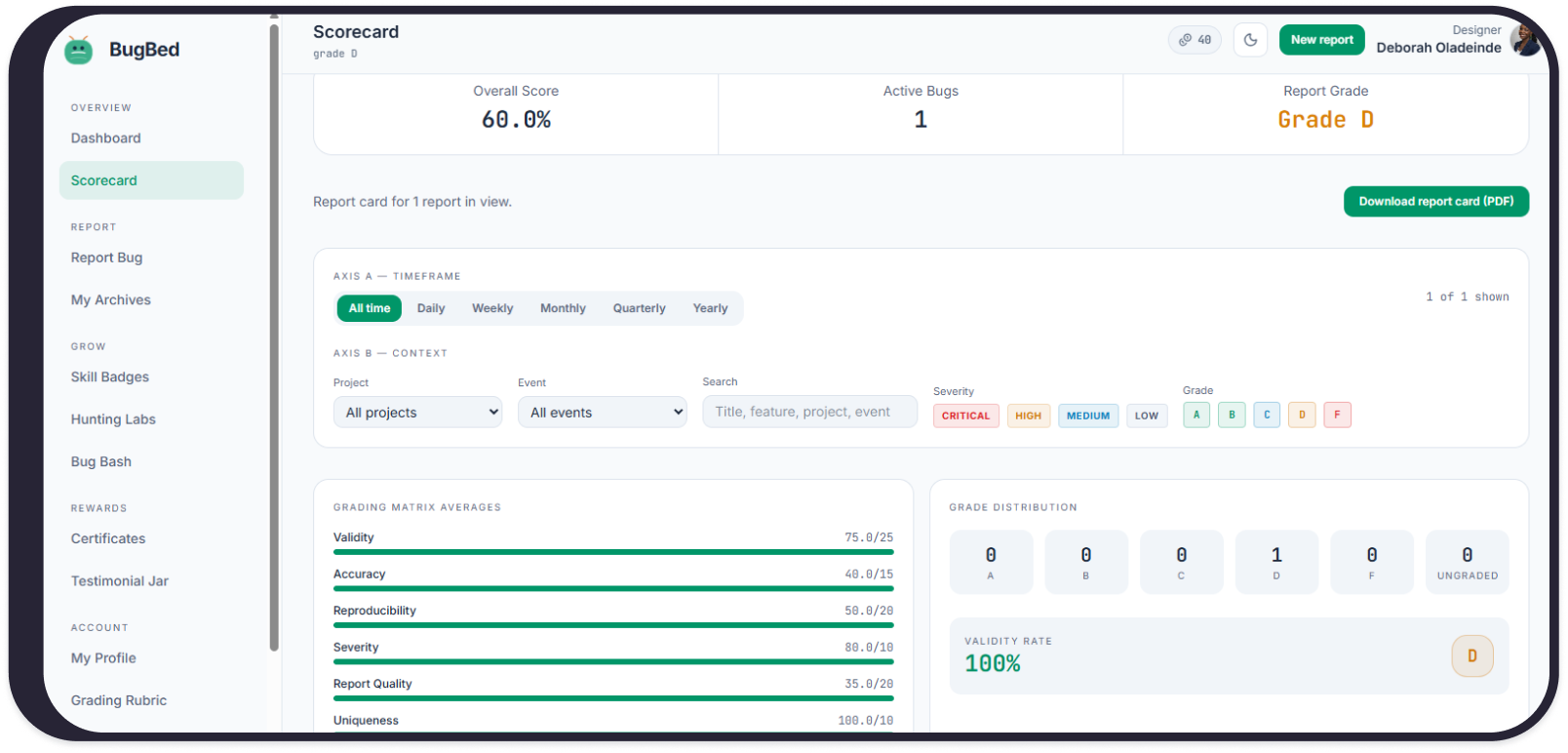Filter by grade D chip
1568x753 pixels.
coord(1302,415)
